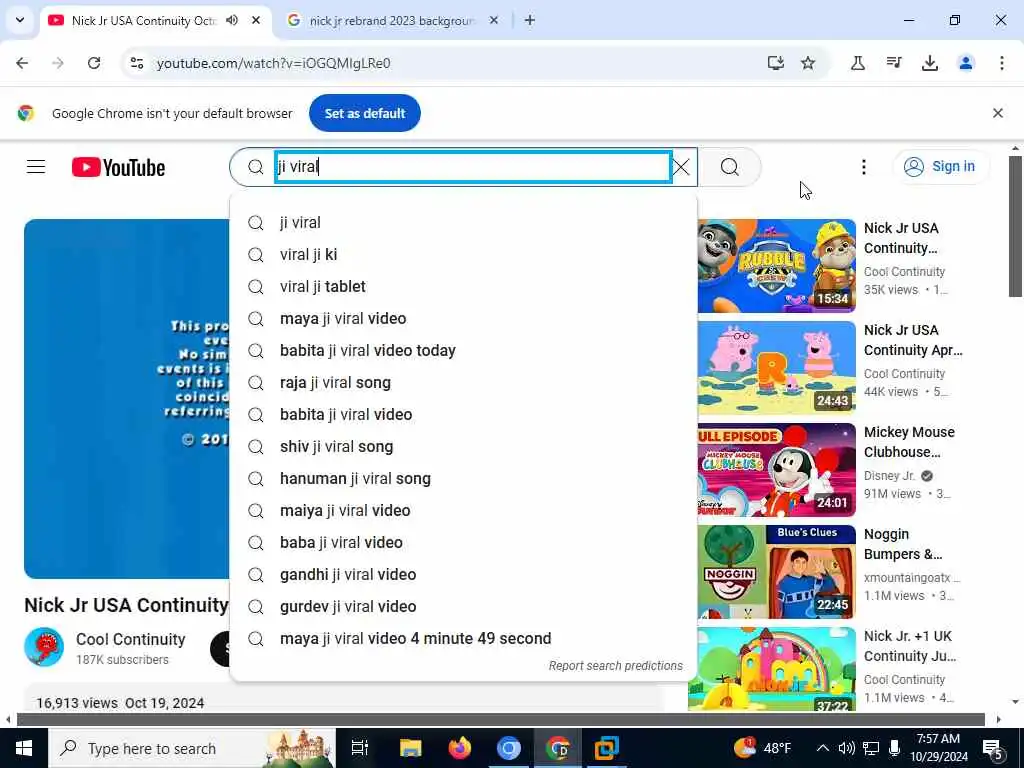
Task: Open Rubble & Crew video thumbnail 15:34
Action: click(776, 266)
